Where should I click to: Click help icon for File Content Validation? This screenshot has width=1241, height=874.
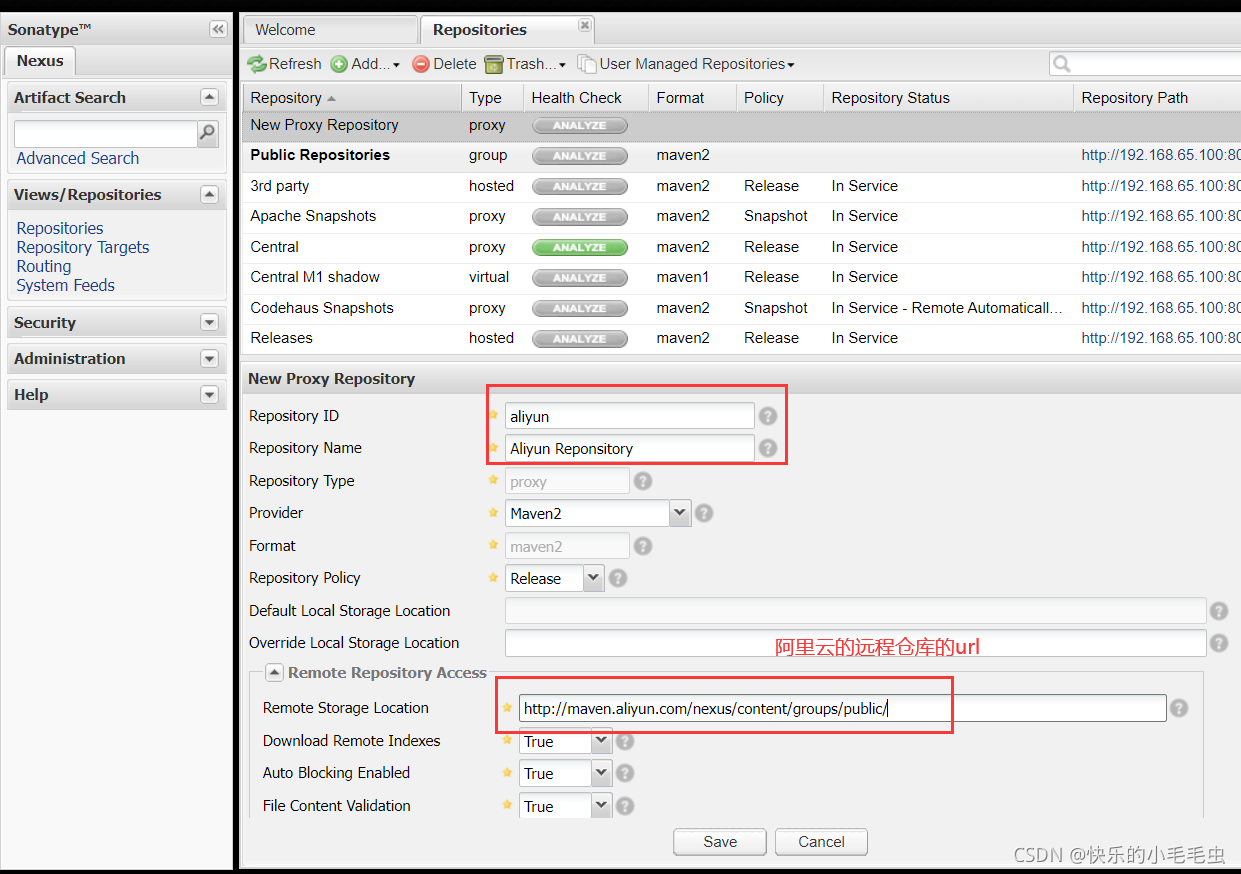tap(625, 806)
